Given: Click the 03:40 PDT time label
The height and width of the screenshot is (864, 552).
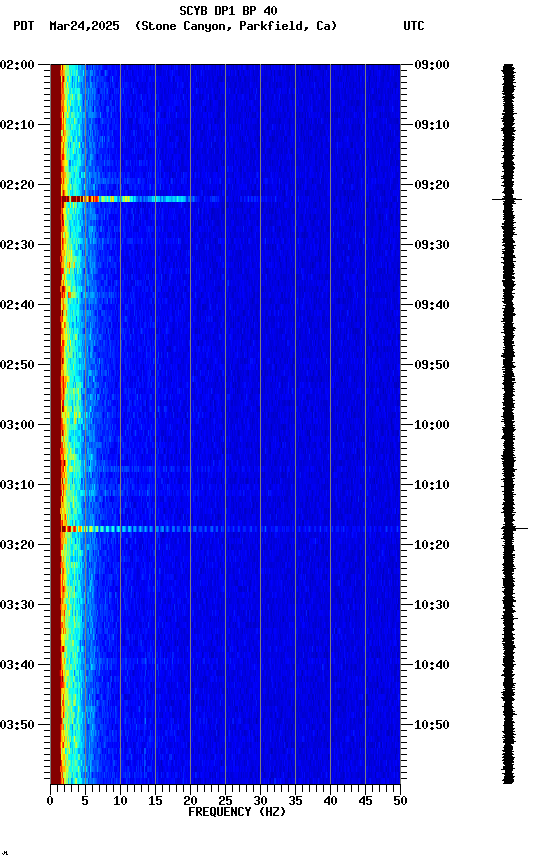Looking at the screenshot, I should (x=17, y=665).
